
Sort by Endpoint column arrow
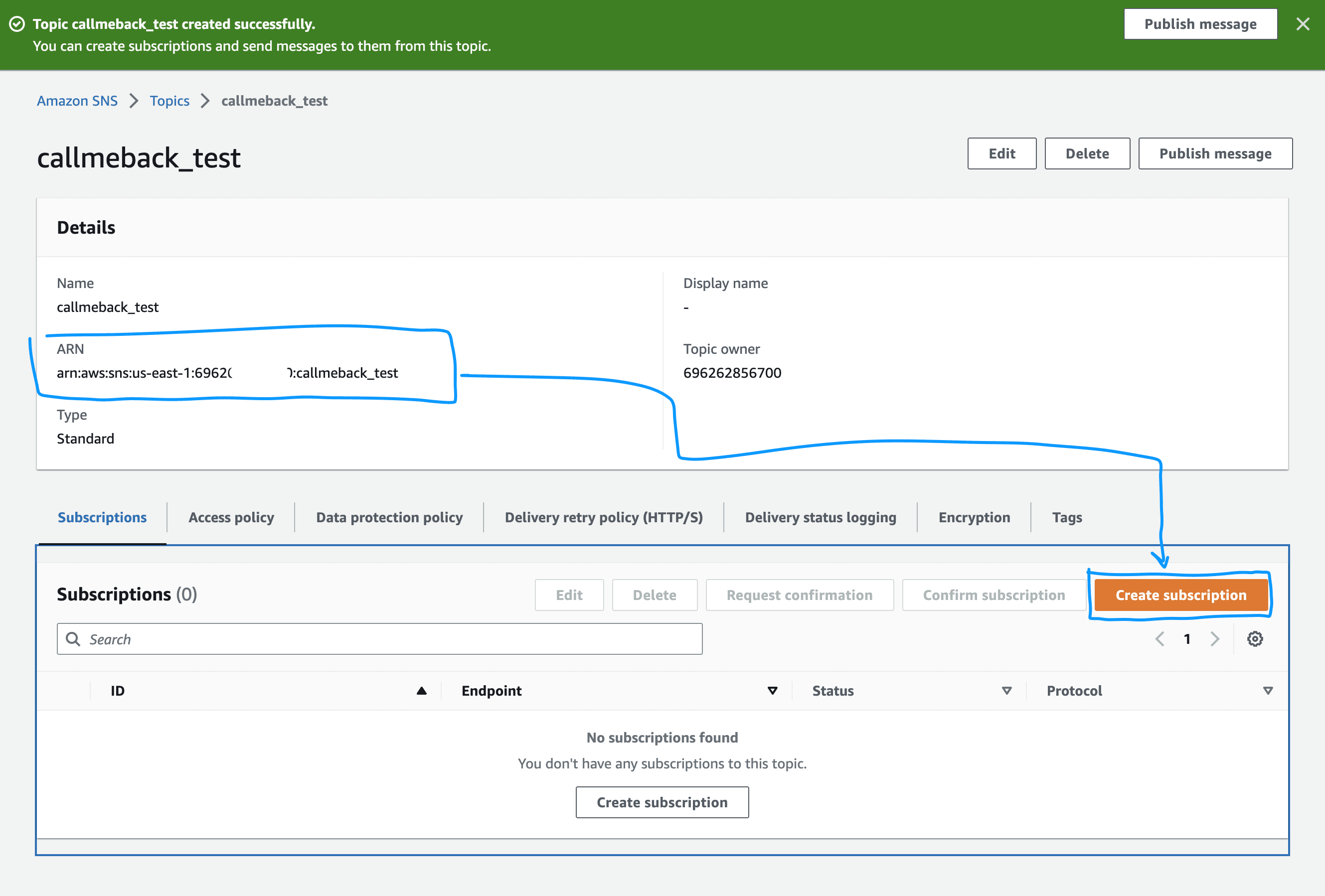[x=773, y=691]
